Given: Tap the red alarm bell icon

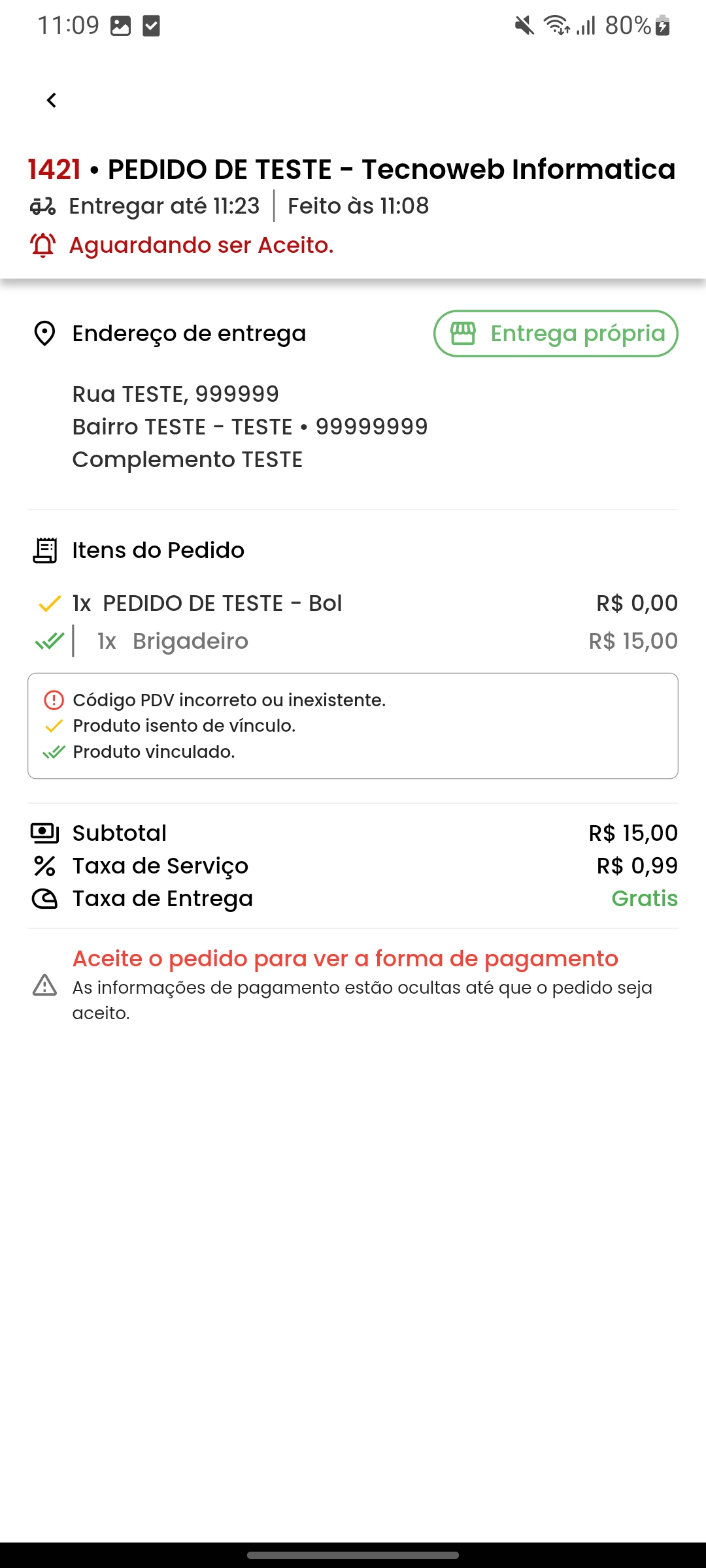Looking at the screenshot, I should 43,246.
